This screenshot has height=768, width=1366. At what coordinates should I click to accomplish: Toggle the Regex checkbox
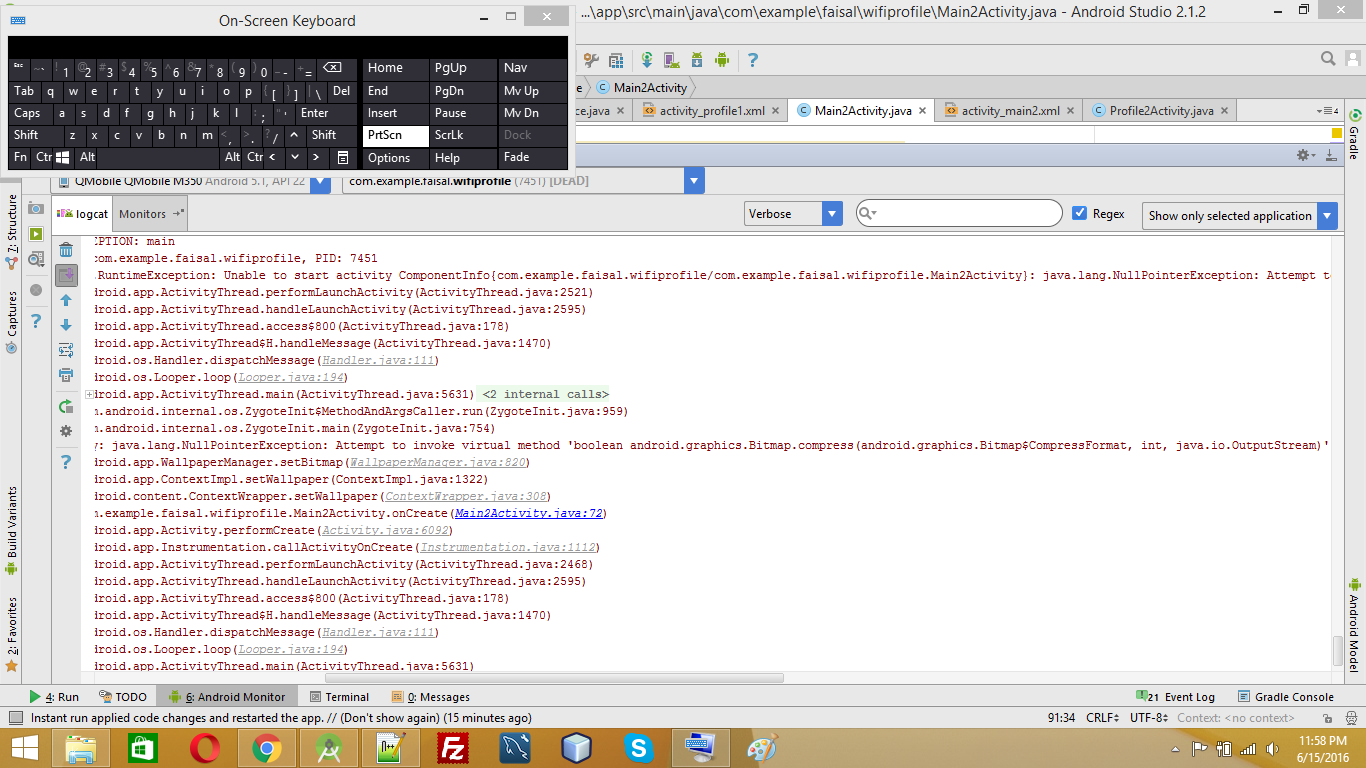click(1079, 213)
